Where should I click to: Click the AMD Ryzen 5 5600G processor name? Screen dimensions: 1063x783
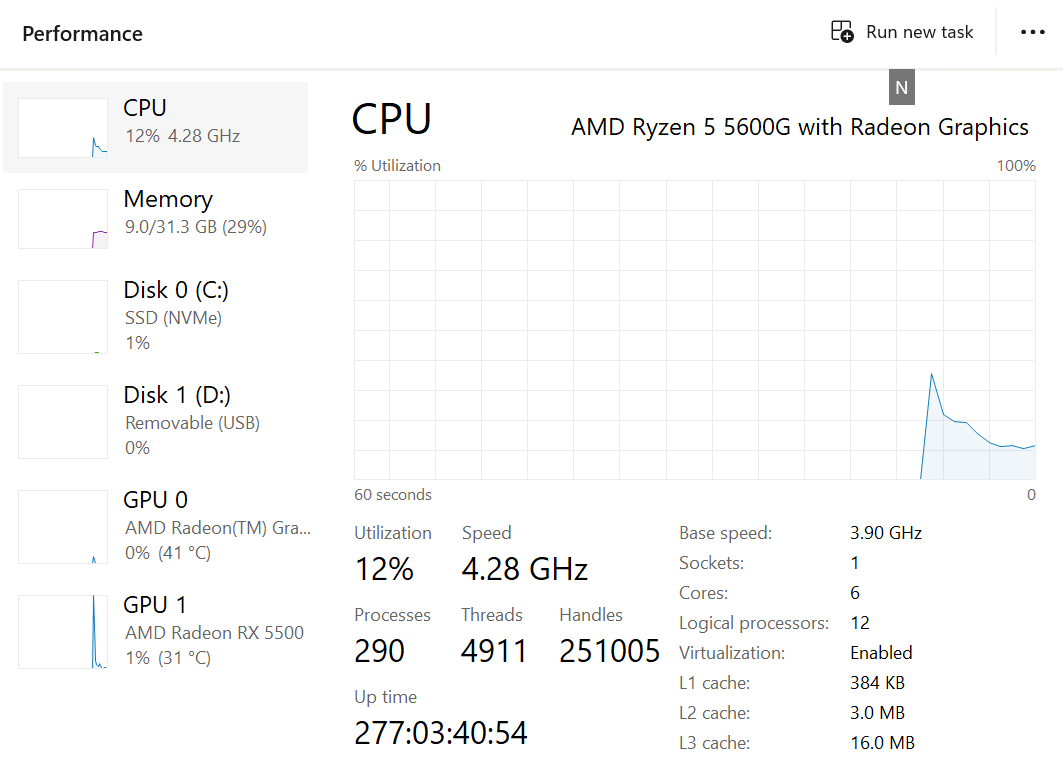point(799,127)
